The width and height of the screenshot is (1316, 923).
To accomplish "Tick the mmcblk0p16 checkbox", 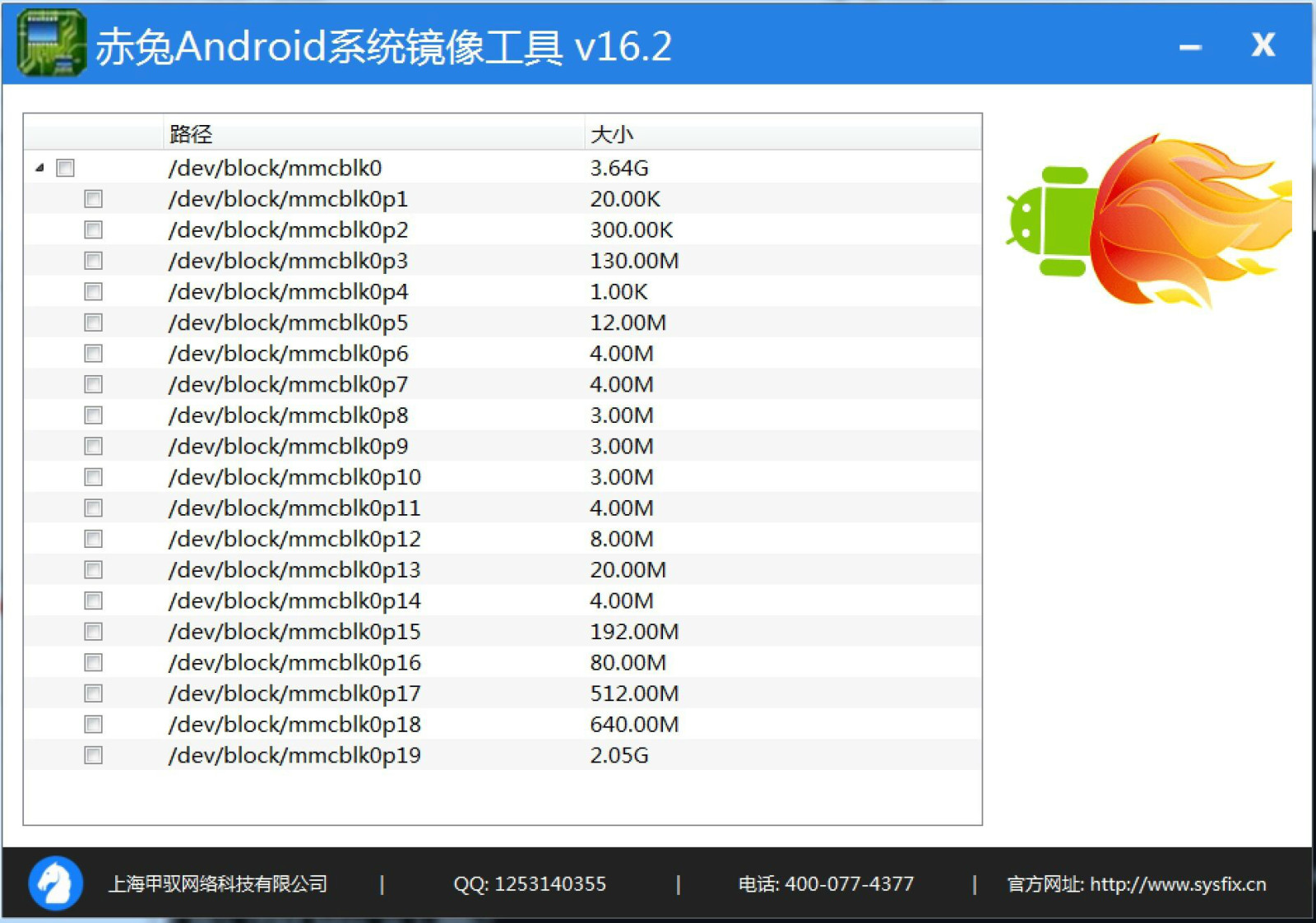I will tap(93, 662).
